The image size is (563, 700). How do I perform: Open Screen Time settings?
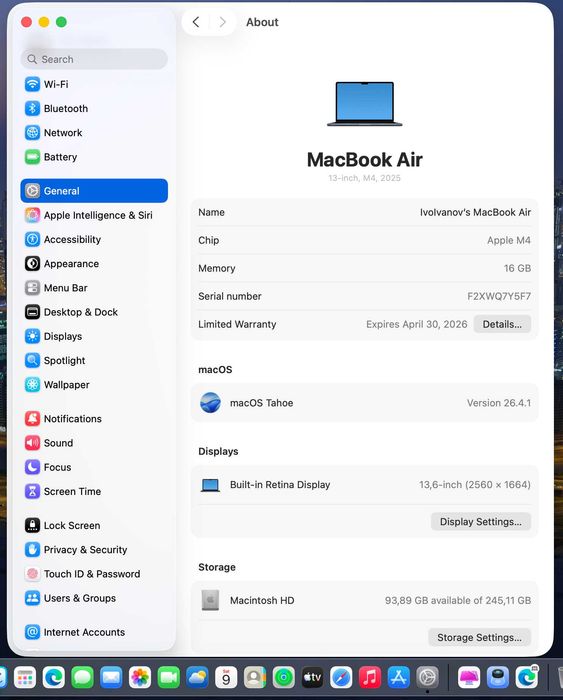point(94,491)
